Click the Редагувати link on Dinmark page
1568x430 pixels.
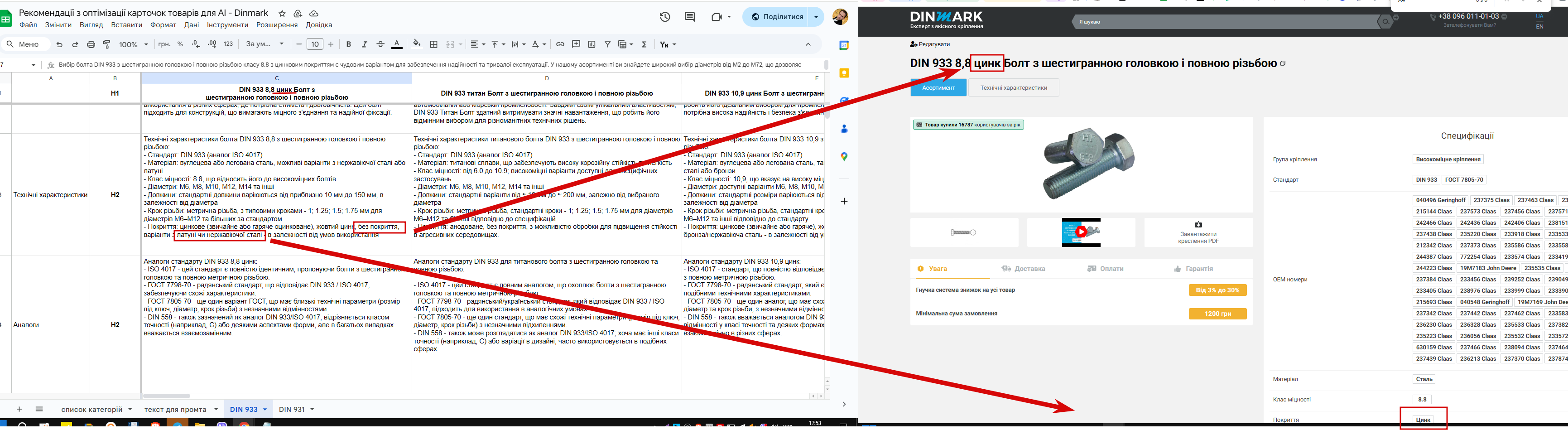930,44
